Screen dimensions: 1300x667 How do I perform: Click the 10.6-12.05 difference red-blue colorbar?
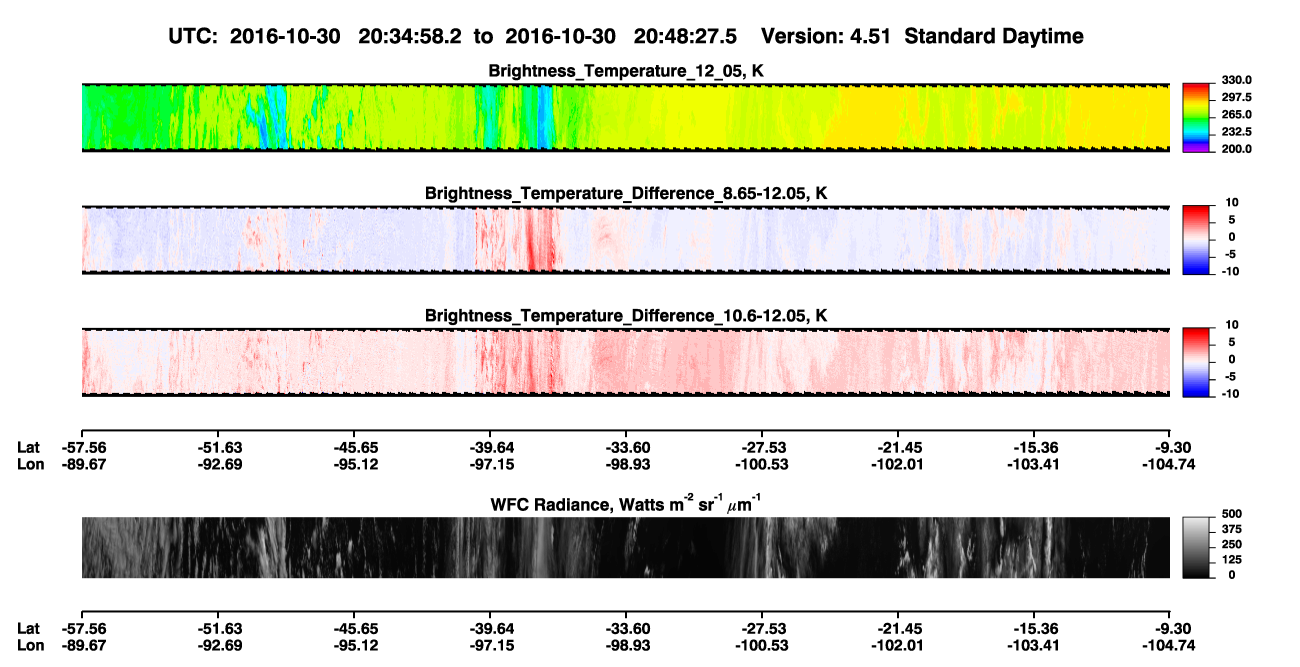point(1196,359)
